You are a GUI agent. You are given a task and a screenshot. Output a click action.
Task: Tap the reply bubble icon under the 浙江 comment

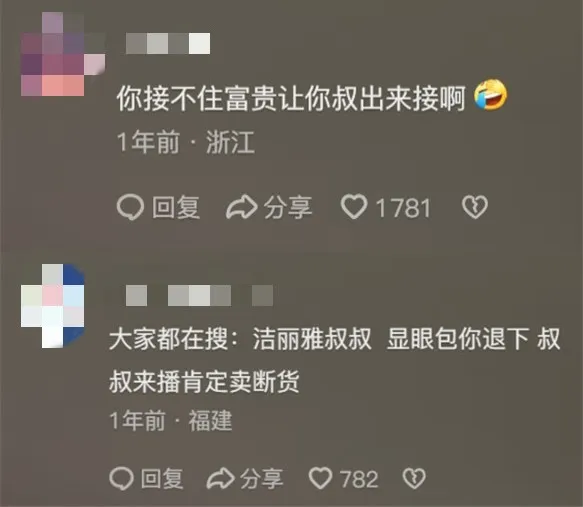130,207
